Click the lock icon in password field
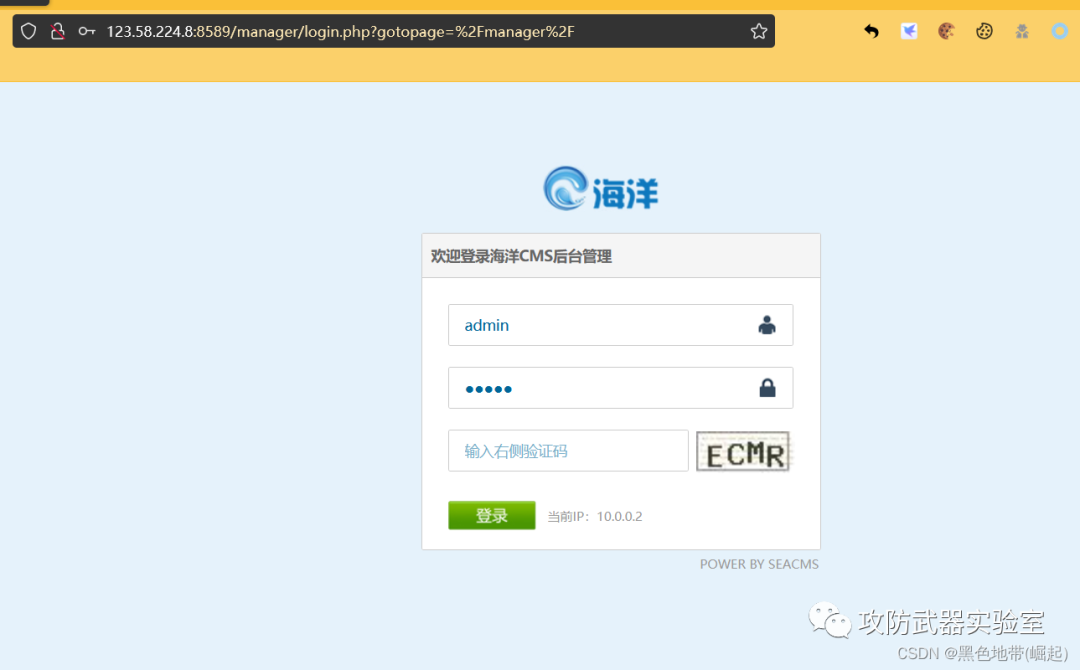The width and height of the screenshot is (1080, 670). pos(767,388)
